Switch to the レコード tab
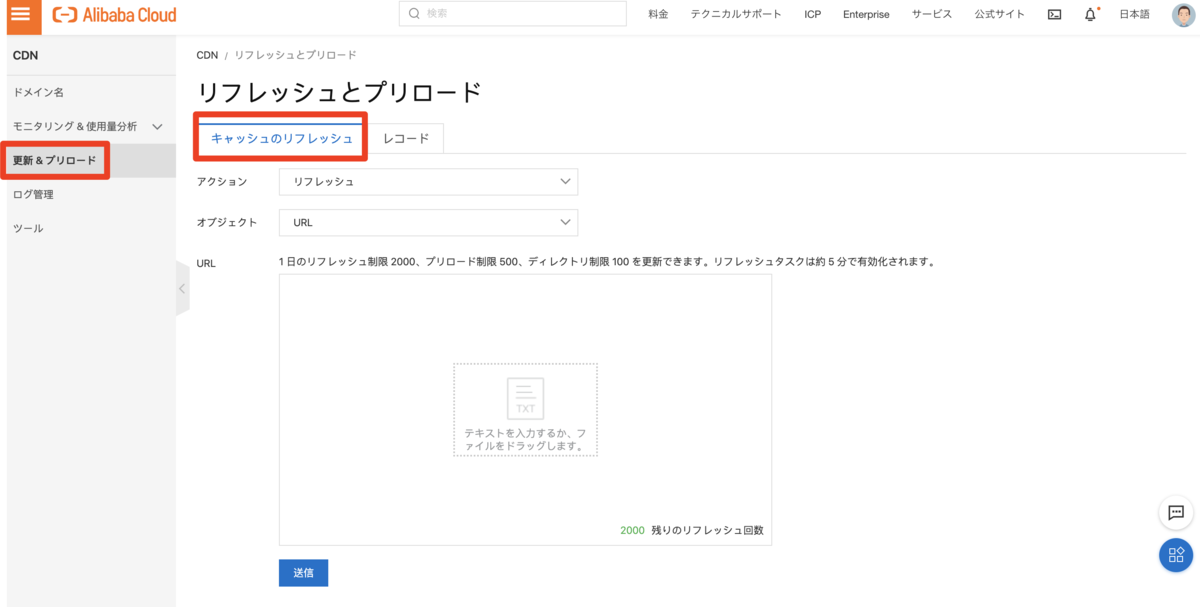This screenshot has width=1200, height=607. click(x=406, y=139)
